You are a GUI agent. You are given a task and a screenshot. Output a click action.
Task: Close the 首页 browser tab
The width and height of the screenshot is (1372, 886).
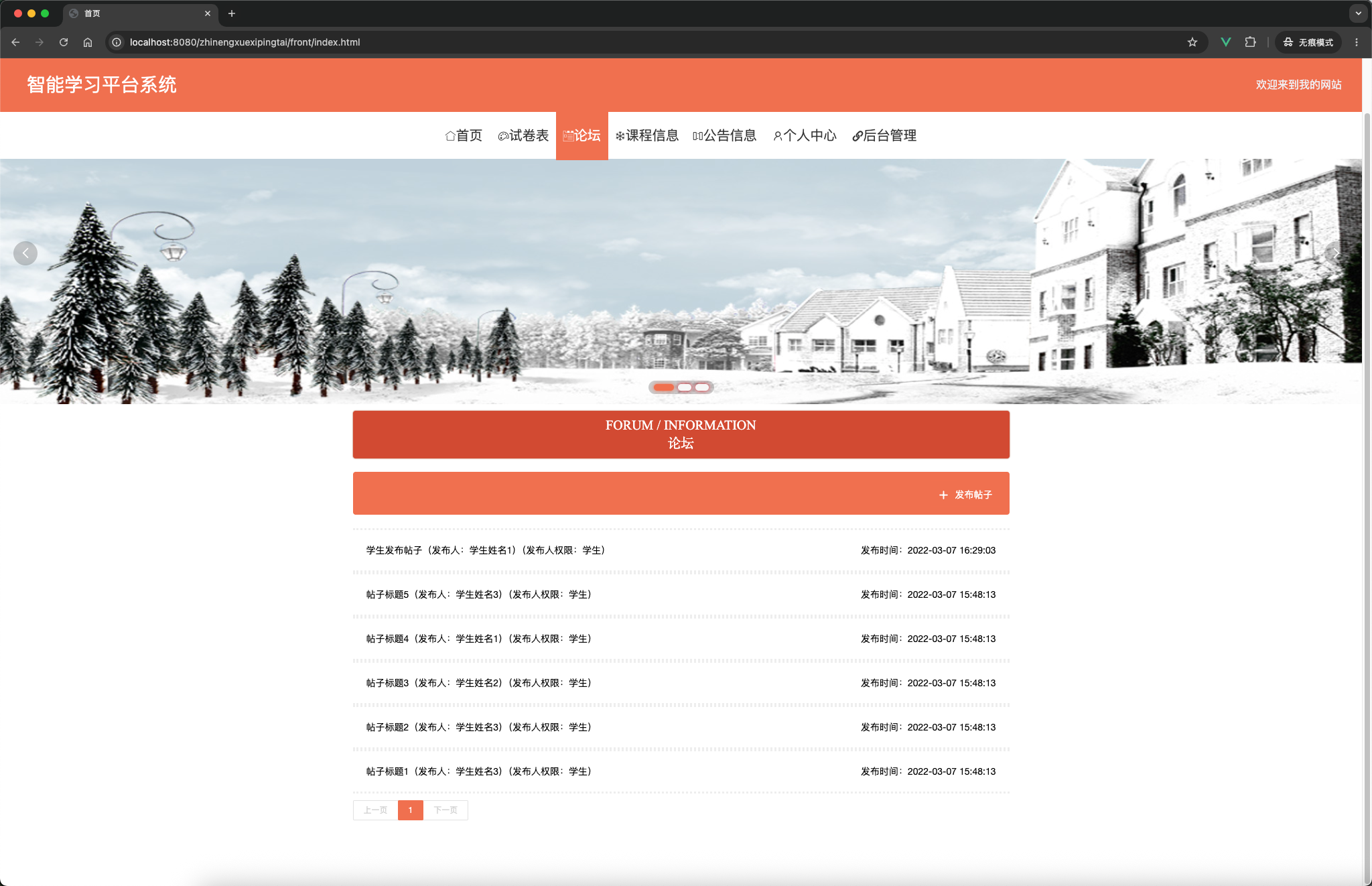tap(208, 13)
